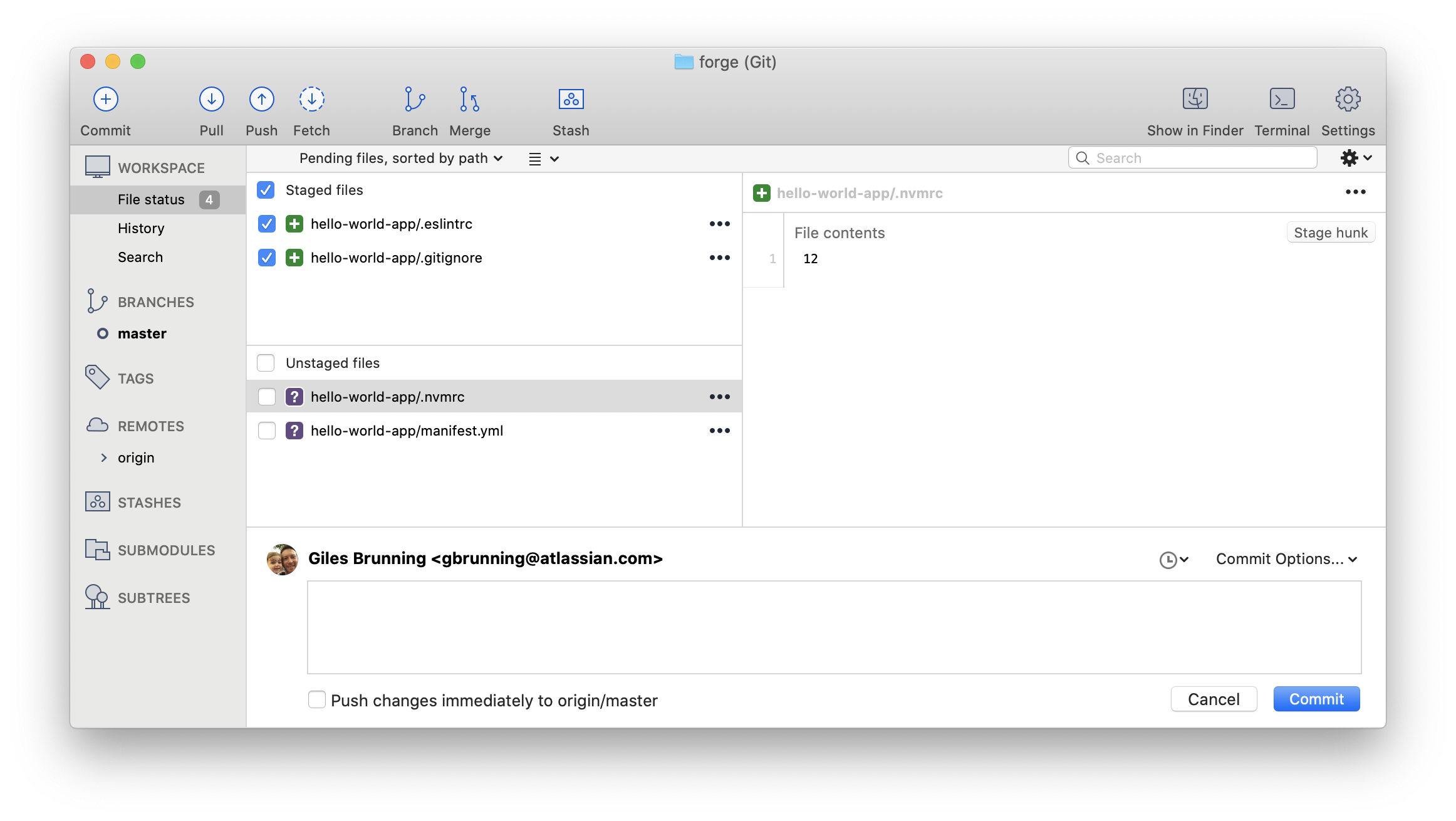Click Show in Finder icon
Viewport: 1456px width, 821px height.
pos(1195,99)
